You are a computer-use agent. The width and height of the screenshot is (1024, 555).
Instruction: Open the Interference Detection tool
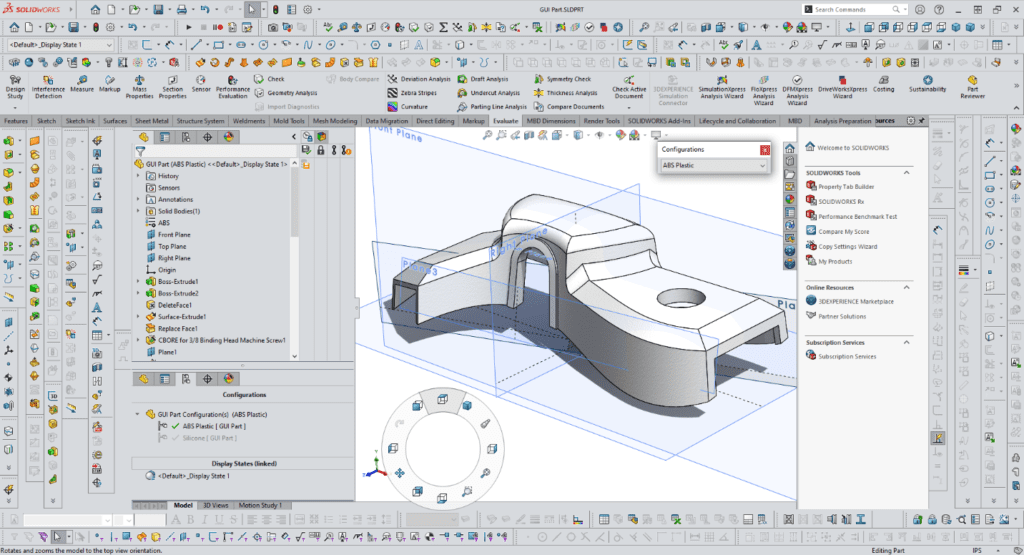48,86
